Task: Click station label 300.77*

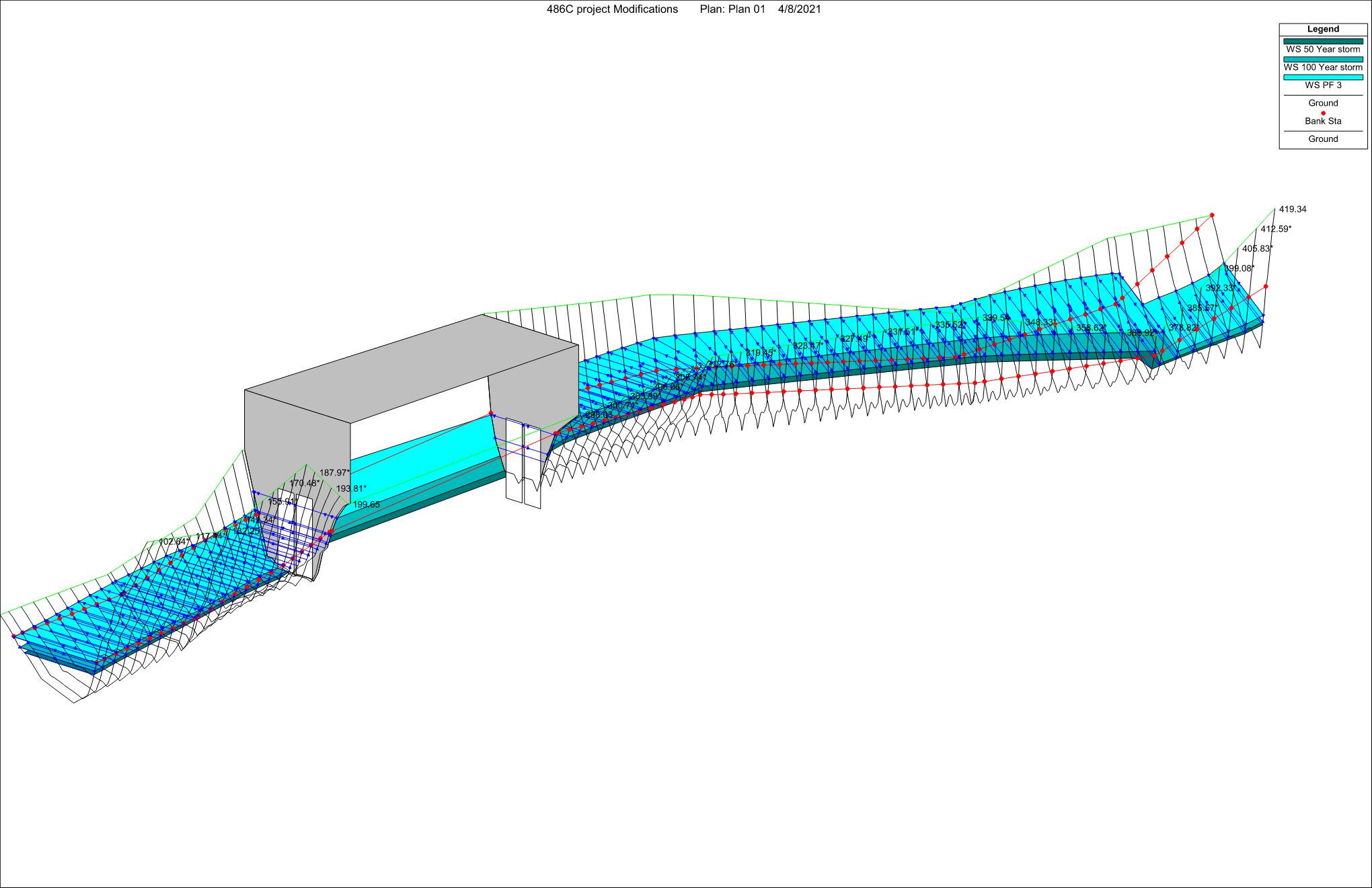Action: [623, 406]
